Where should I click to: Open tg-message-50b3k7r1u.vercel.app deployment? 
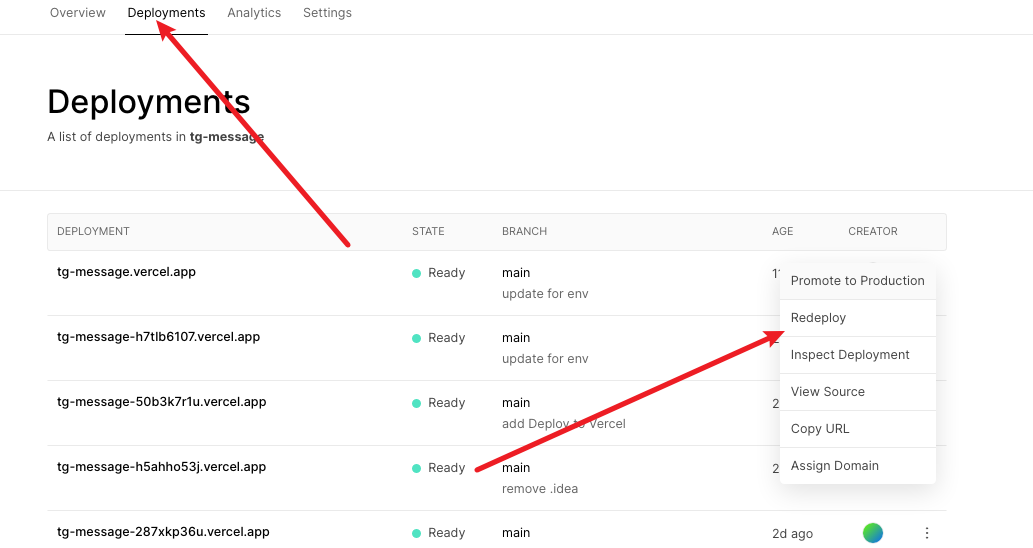tap(161, 402)
